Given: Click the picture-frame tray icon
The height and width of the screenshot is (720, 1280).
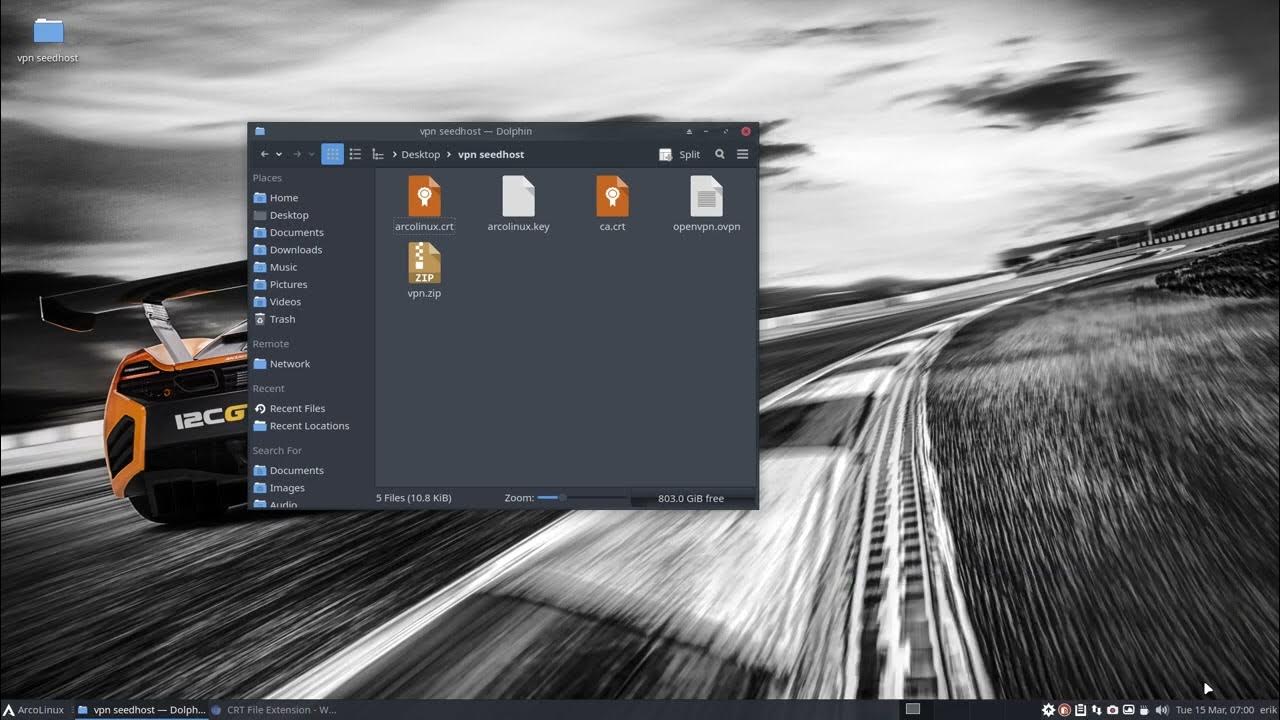Looking at the screenshot, I should point(1129,710).
